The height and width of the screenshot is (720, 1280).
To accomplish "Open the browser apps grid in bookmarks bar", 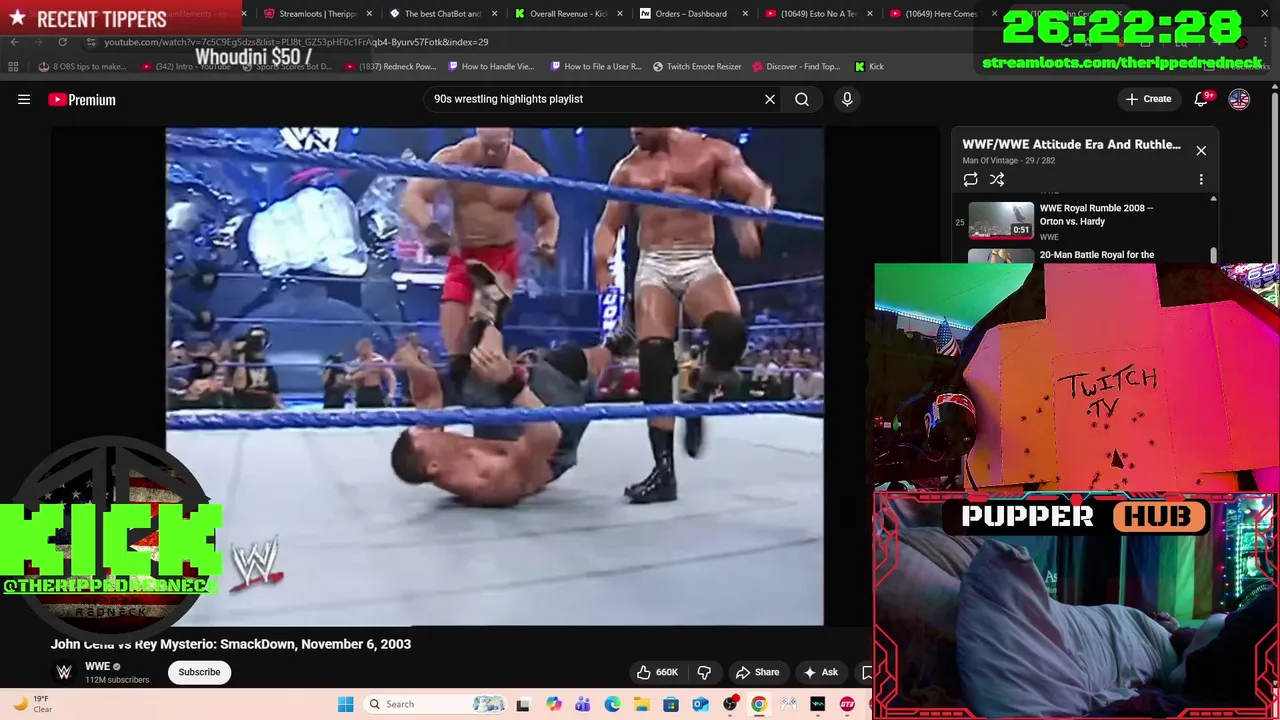I will [13, 66].
